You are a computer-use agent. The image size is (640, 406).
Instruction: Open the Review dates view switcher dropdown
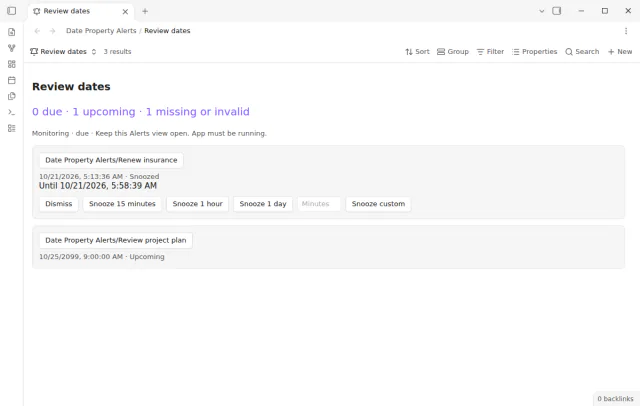pyautogui.click(x=63, y=52)
